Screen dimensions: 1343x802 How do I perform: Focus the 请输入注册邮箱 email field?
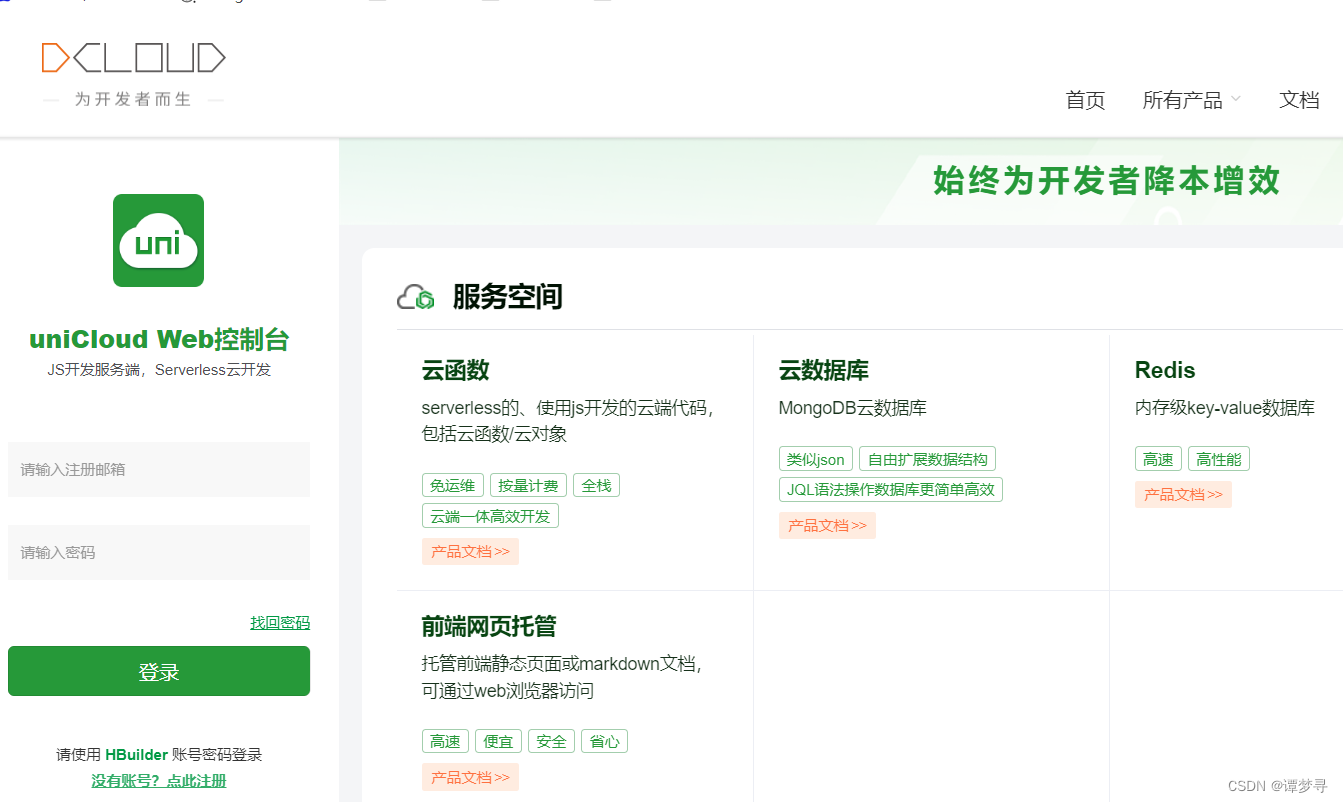coord(159,469)
